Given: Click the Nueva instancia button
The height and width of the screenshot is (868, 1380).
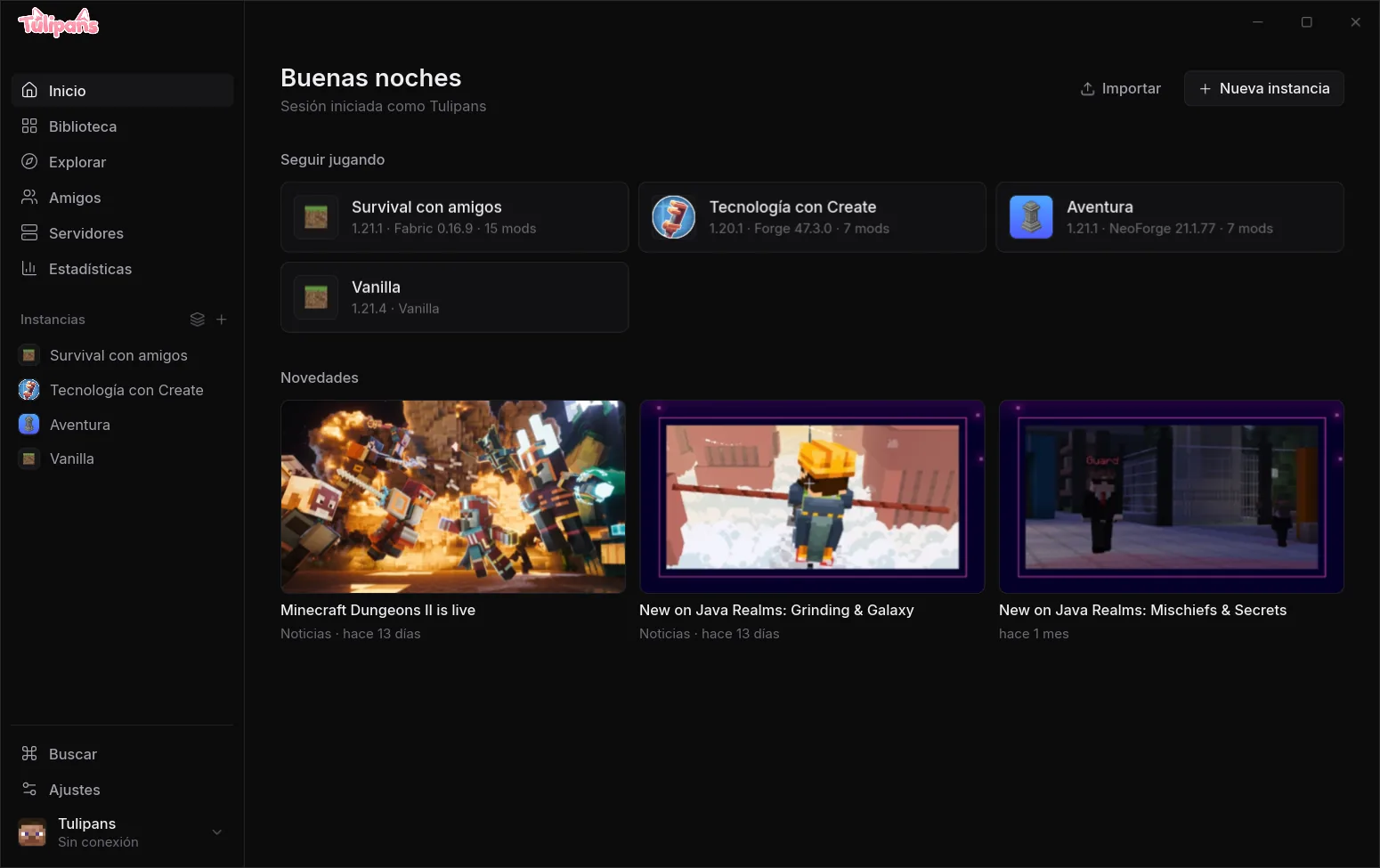Looking at the screenshot, I should click(x=1263, y=88).
